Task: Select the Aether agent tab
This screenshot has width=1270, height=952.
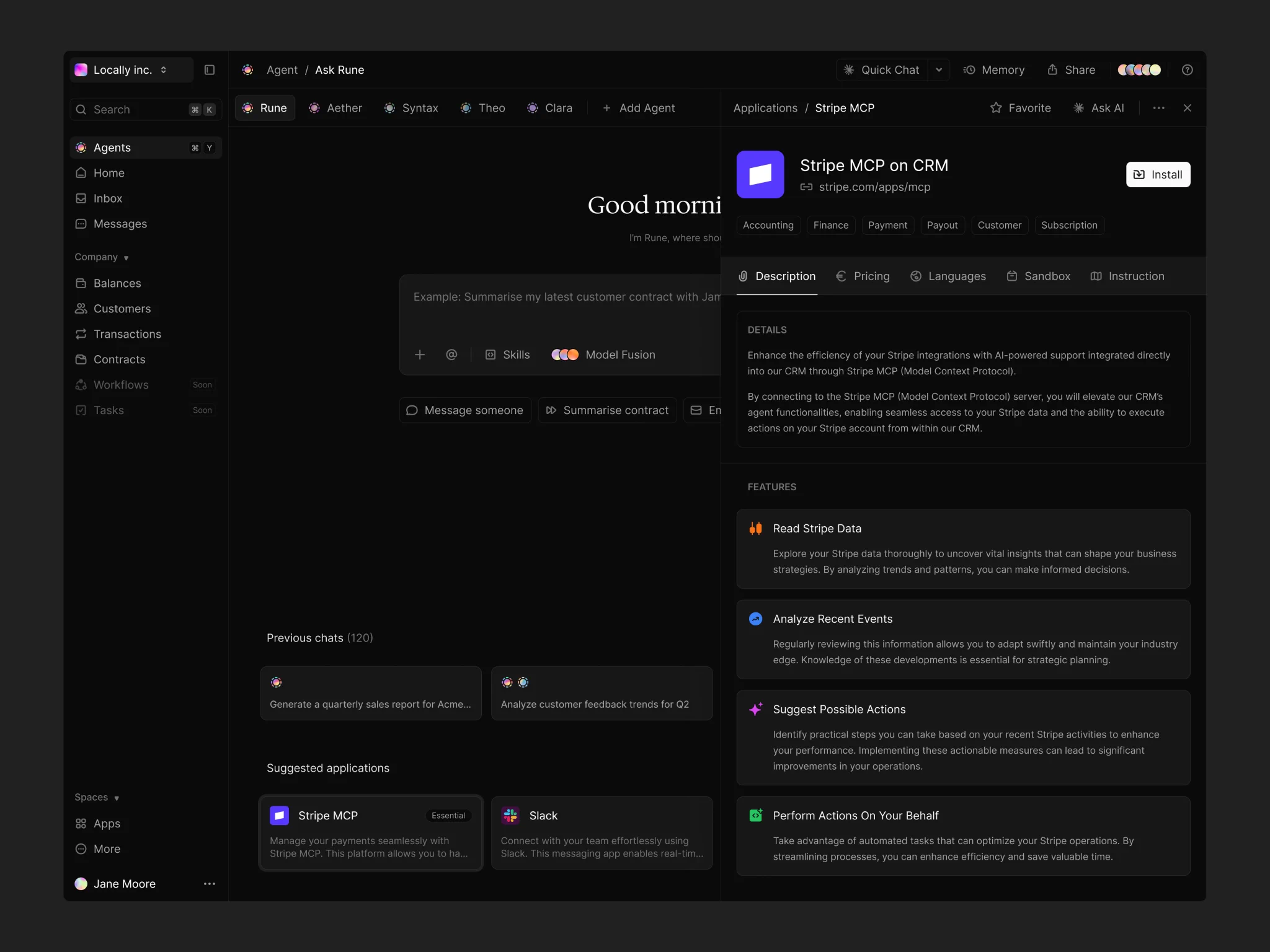Action: [x=335, y=108]
